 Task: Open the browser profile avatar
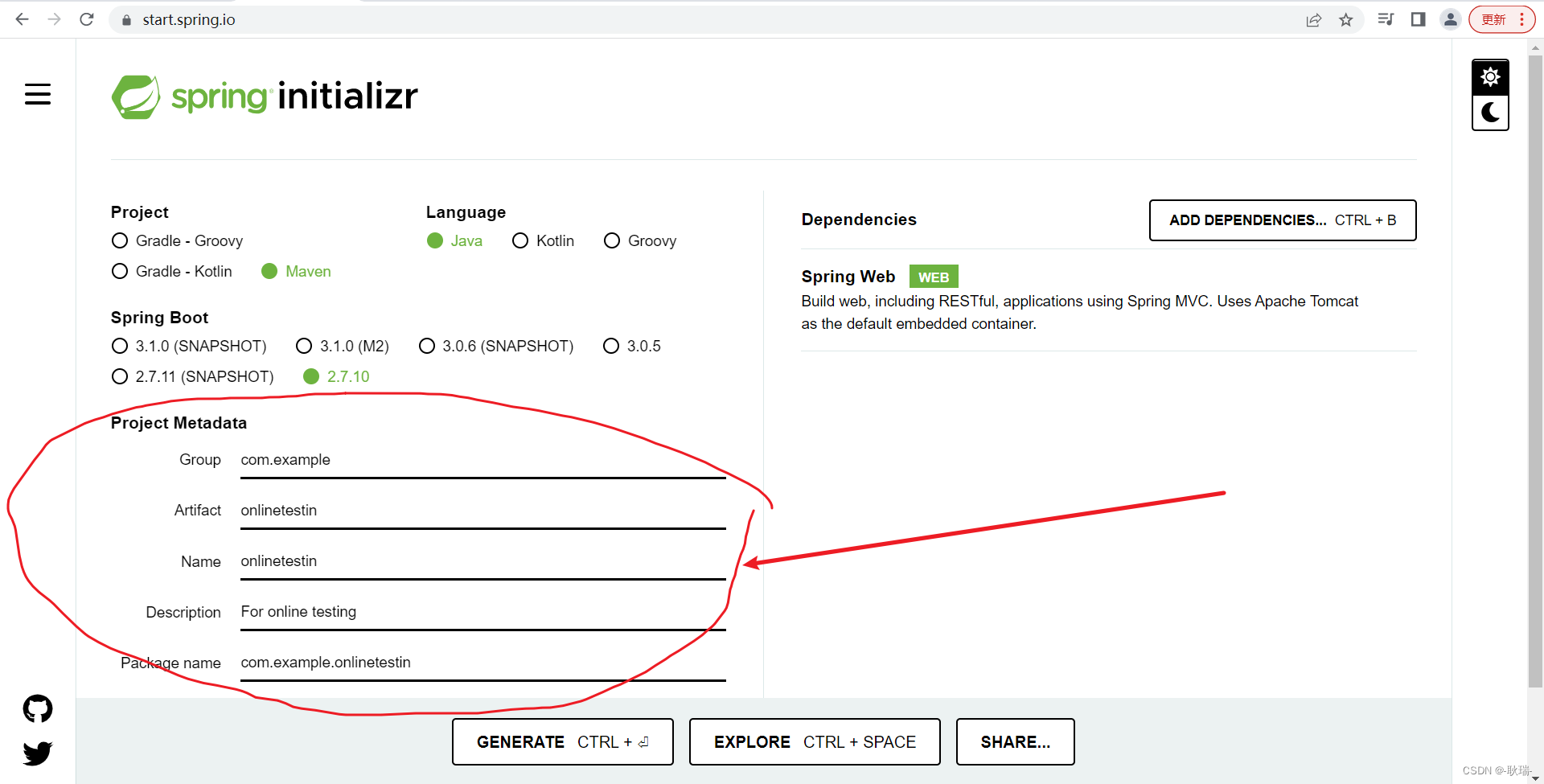tap(1451, 19)
